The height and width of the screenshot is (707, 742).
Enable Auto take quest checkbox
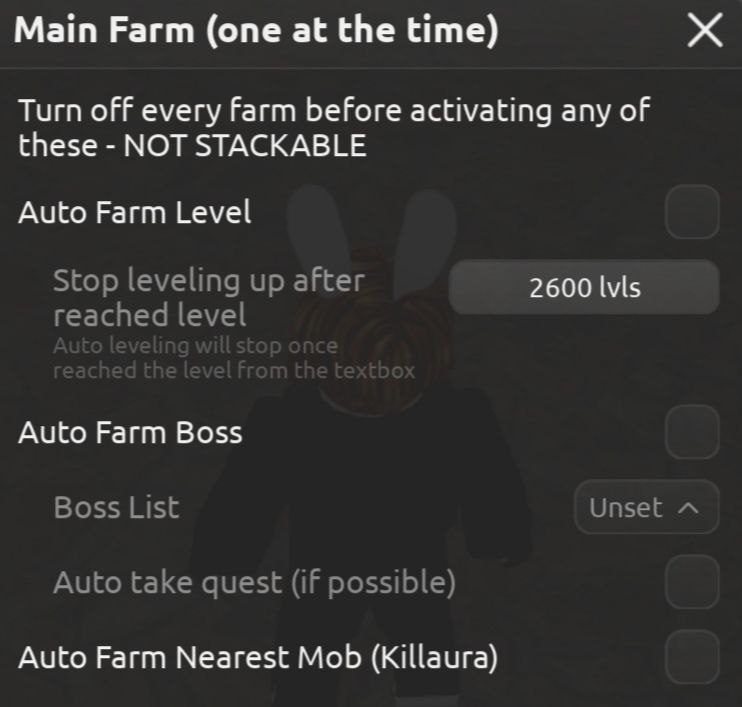pyautogui.click(x=692, y=582)
